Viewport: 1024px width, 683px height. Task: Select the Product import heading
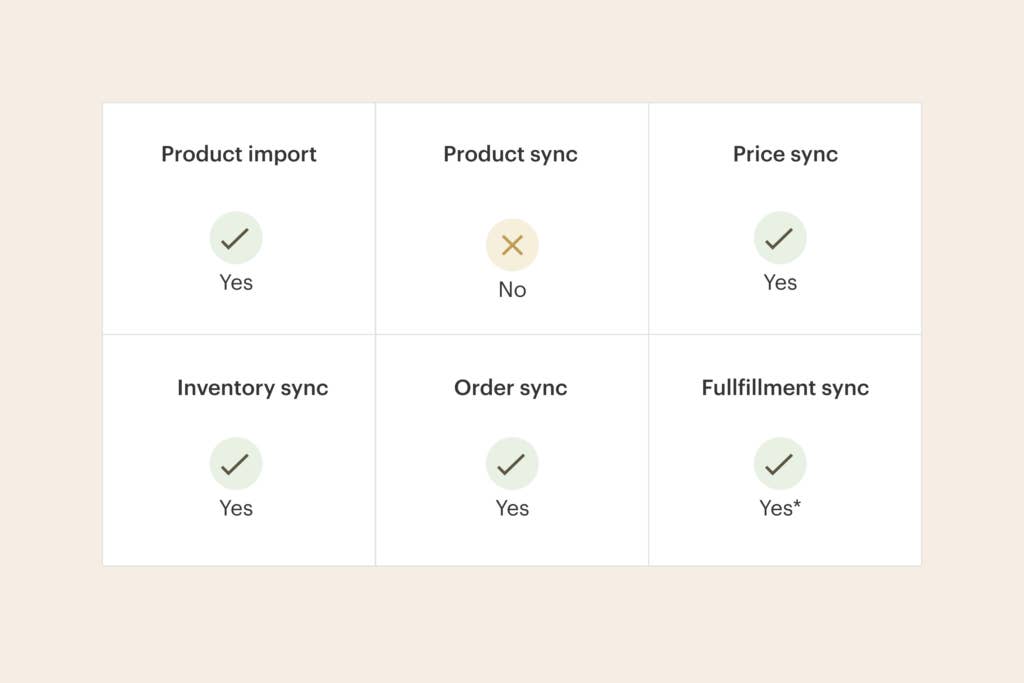(x=239, y=154)
